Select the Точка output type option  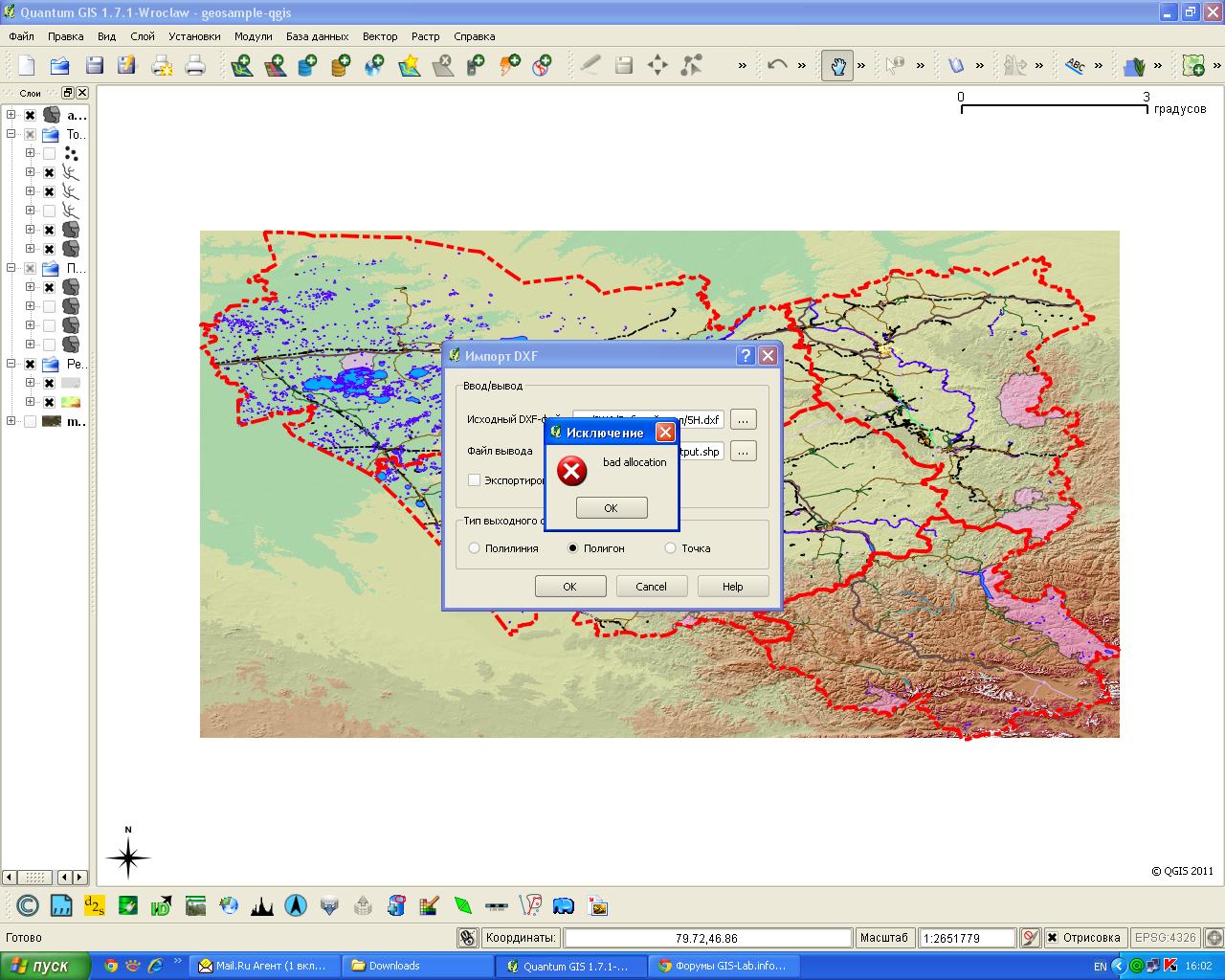coord(670,548)
